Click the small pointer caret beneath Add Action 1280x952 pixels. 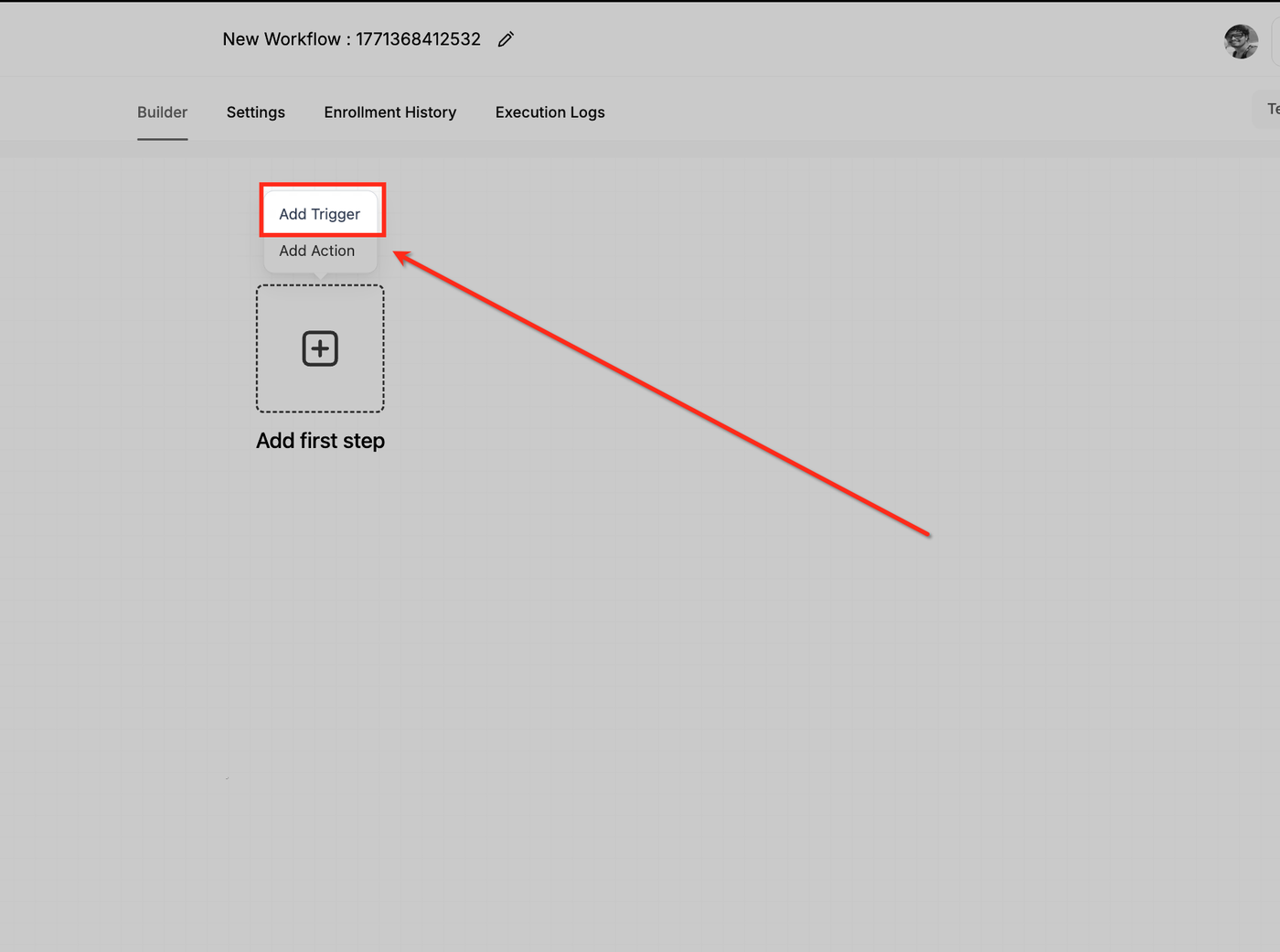coord(320,276)
